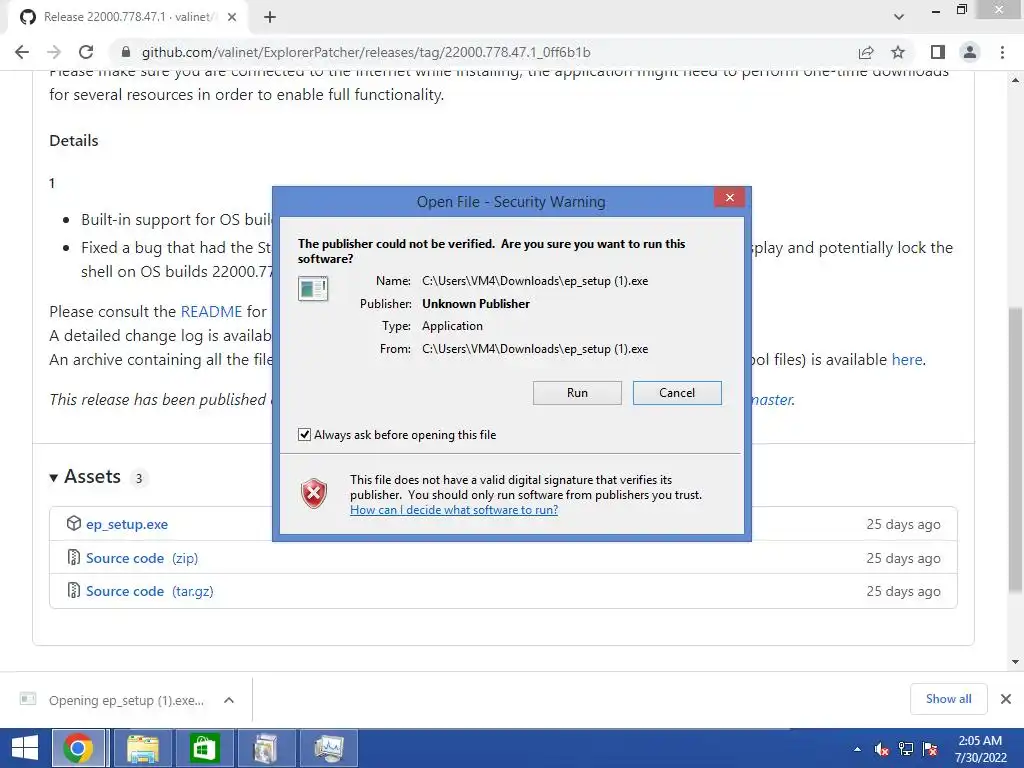The height and width of the screenshot is (768, 1024).
Task: Bookmark this tab with the star icon
Action: 898,52
